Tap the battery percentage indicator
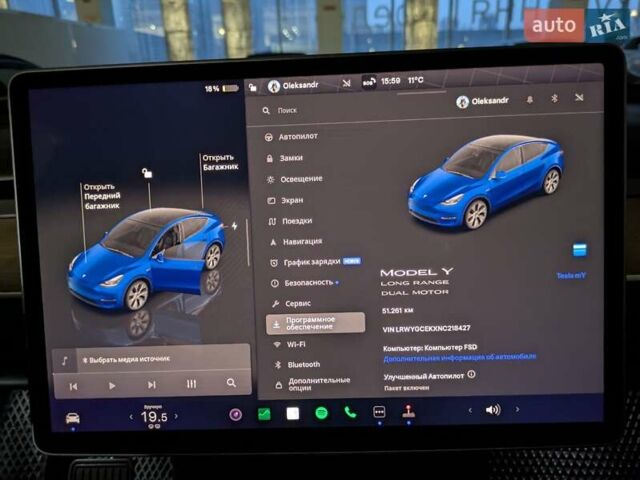640x480 pixels. [221, 89]
